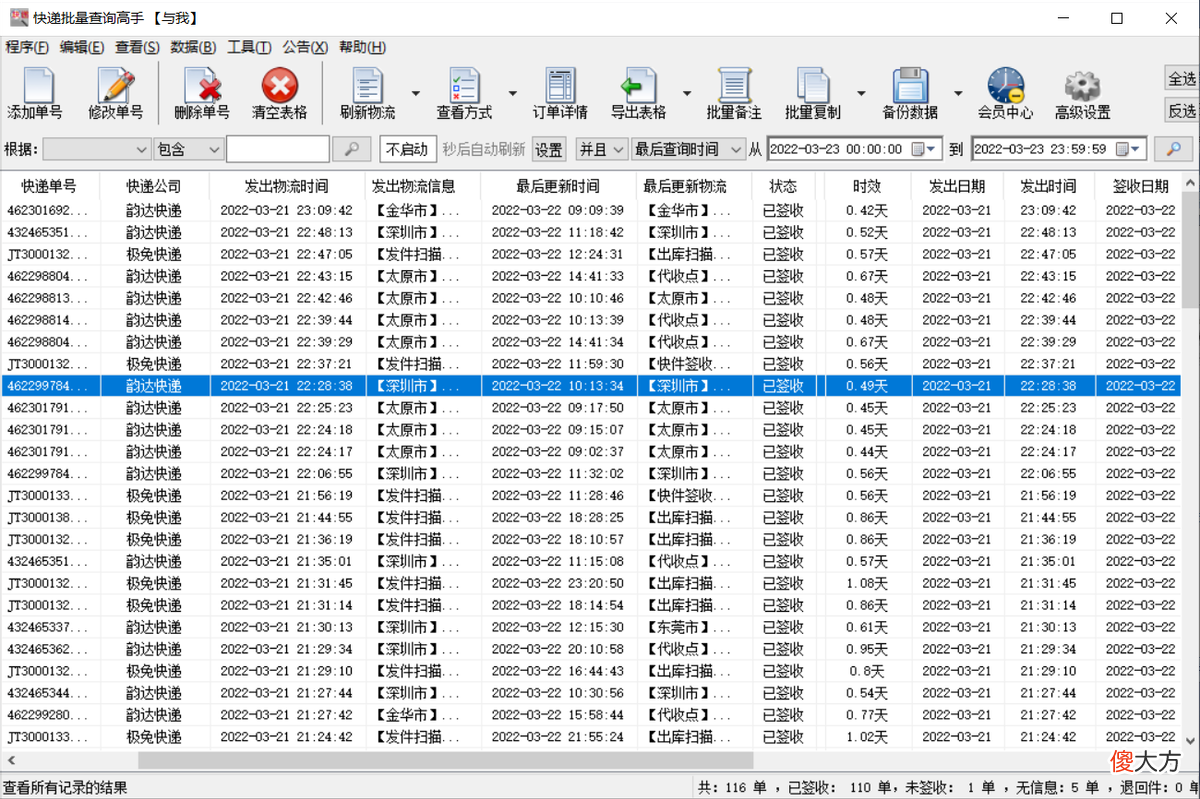Click the 1.02天 时效 cell
The image size is (1200, 799).
point(867,737)
